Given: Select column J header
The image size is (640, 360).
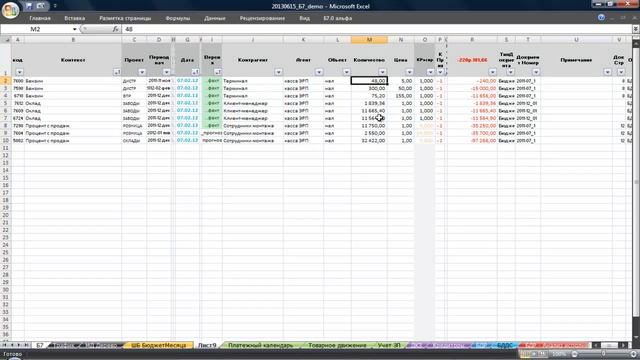Looking at the screenshot, I should 253,40.
